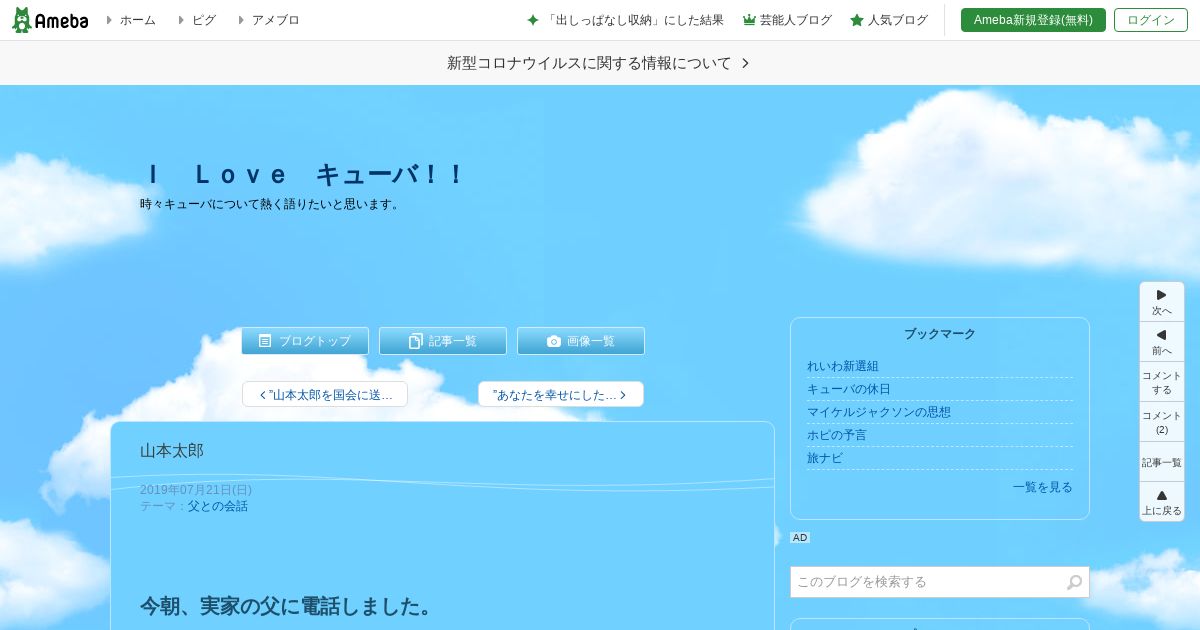Click crown icon beside 芸能人ブログ

(749, 20)
